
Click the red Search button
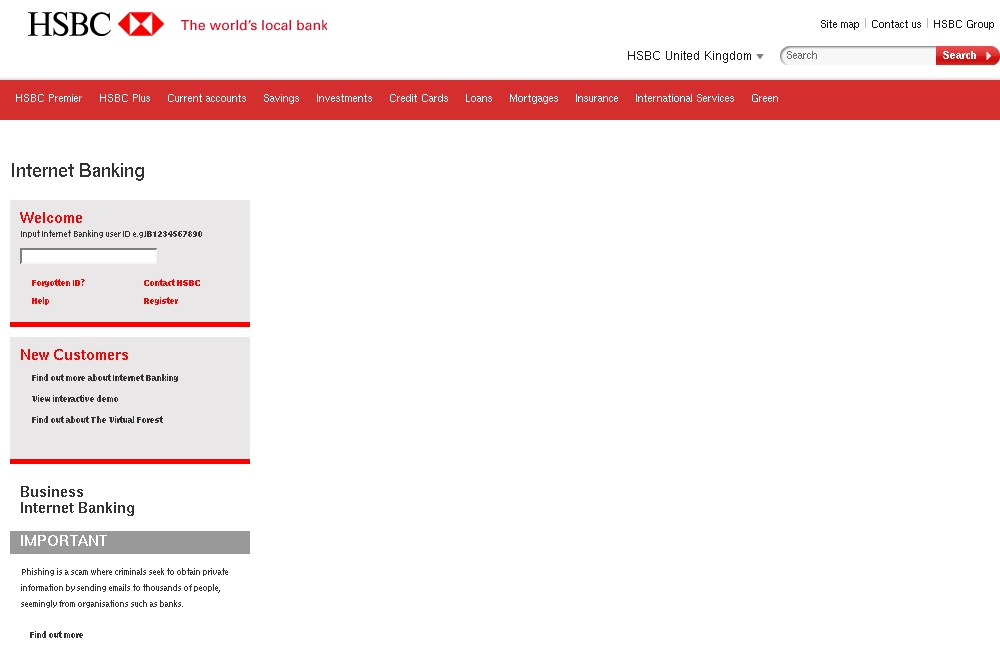coord(966,55)
